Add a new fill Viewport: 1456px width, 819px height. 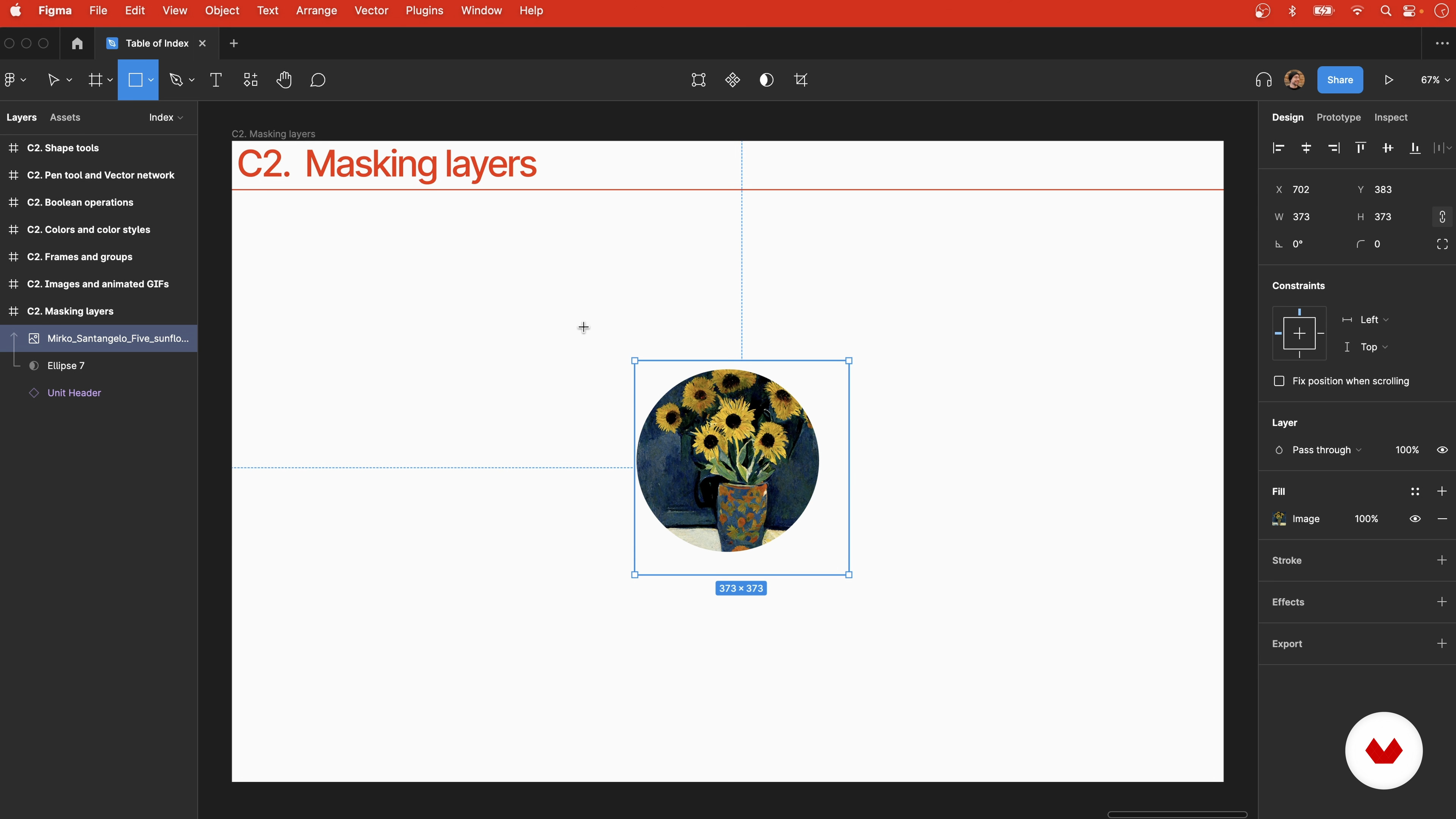click(x=1442, y=491)
